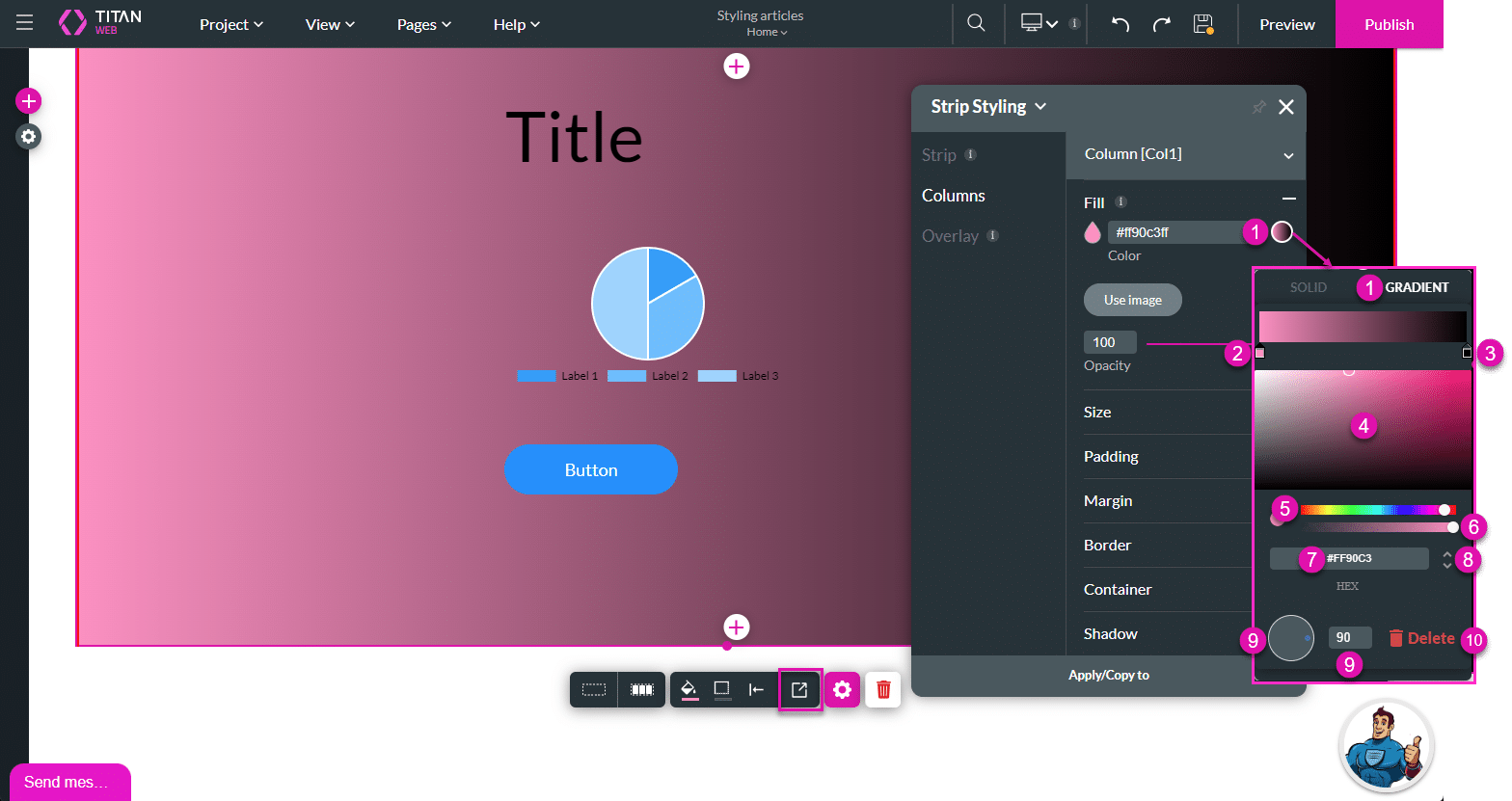1512x801 pixels.
Task: Click the Use image button
Action: [1132, 300]
